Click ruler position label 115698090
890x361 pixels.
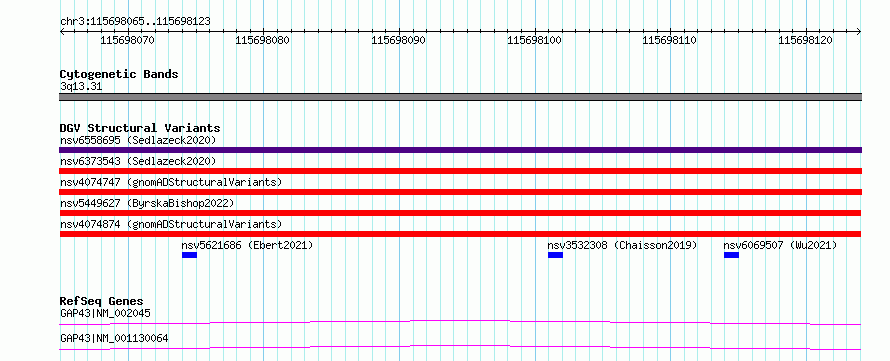coord(398,40)
